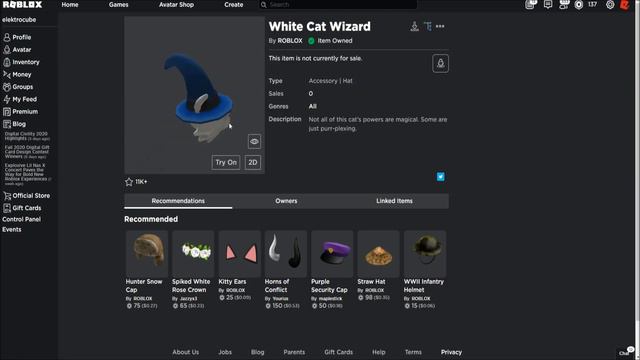Image resolution: width=640 pixels, height=360 pixels.
Task: Open the settings gear icon
Action: pos(610,5)
